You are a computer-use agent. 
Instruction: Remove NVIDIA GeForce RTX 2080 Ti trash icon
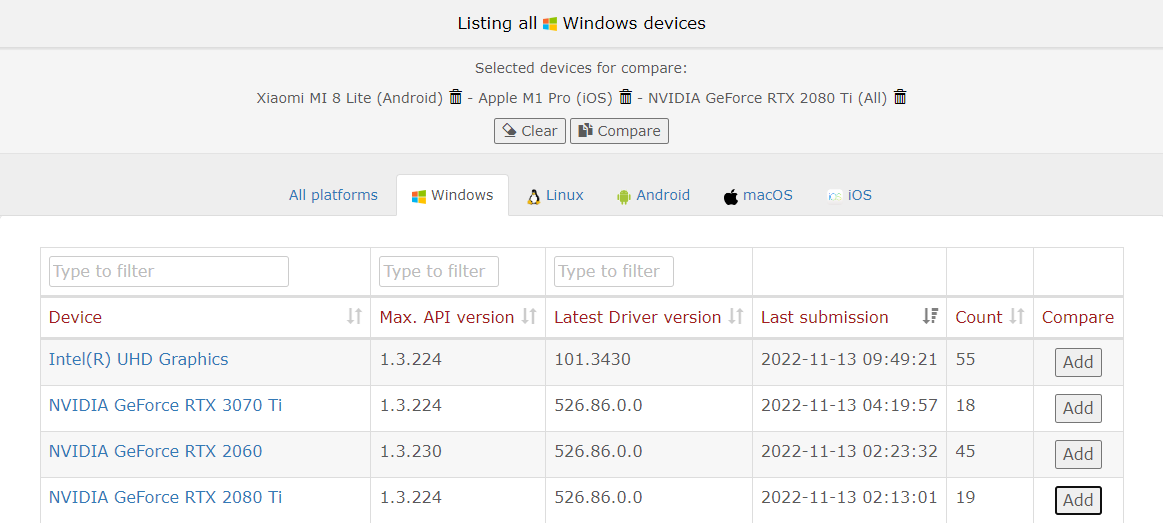[900, 97]
